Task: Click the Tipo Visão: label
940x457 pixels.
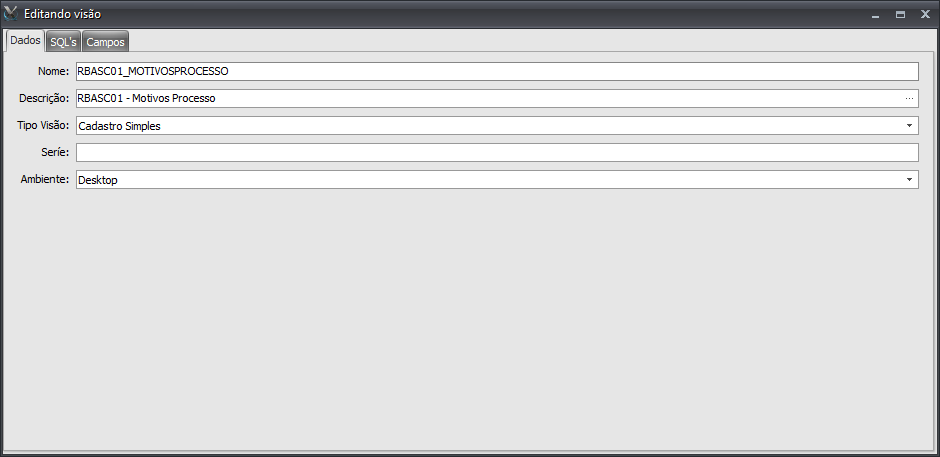Action: [44, 125]
